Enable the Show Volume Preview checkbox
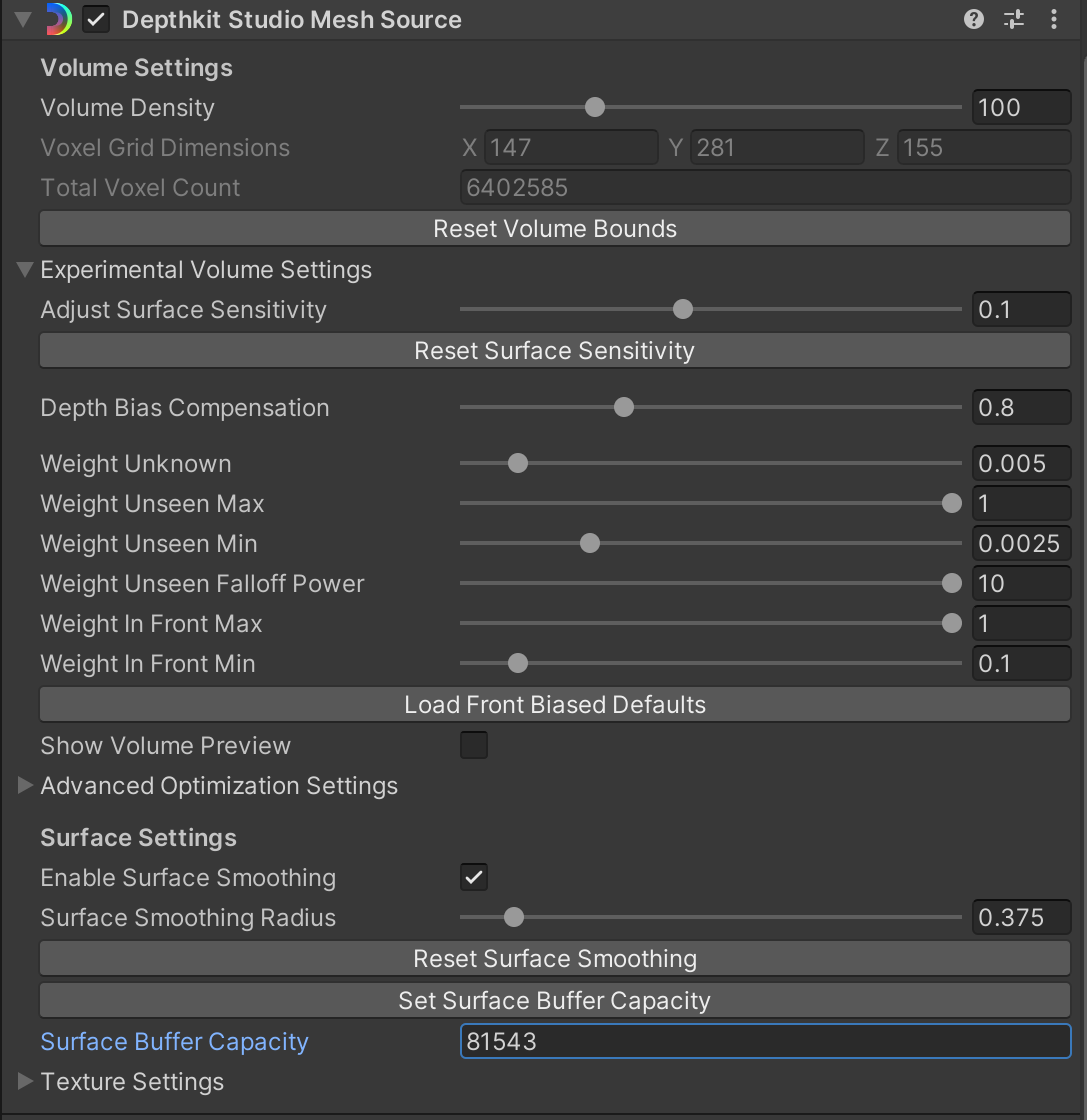Viewport: 1087px width, 1120px height. click(x=474, y=745)
